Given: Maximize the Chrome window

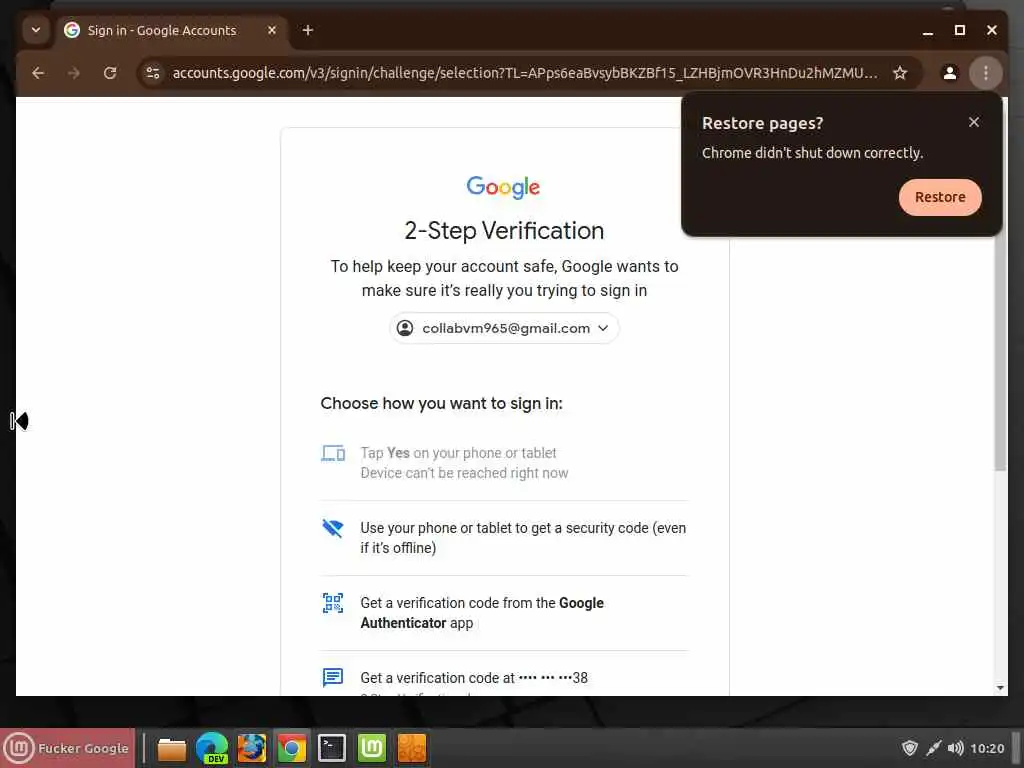Looking at the screenshot, I should [959, 30].
